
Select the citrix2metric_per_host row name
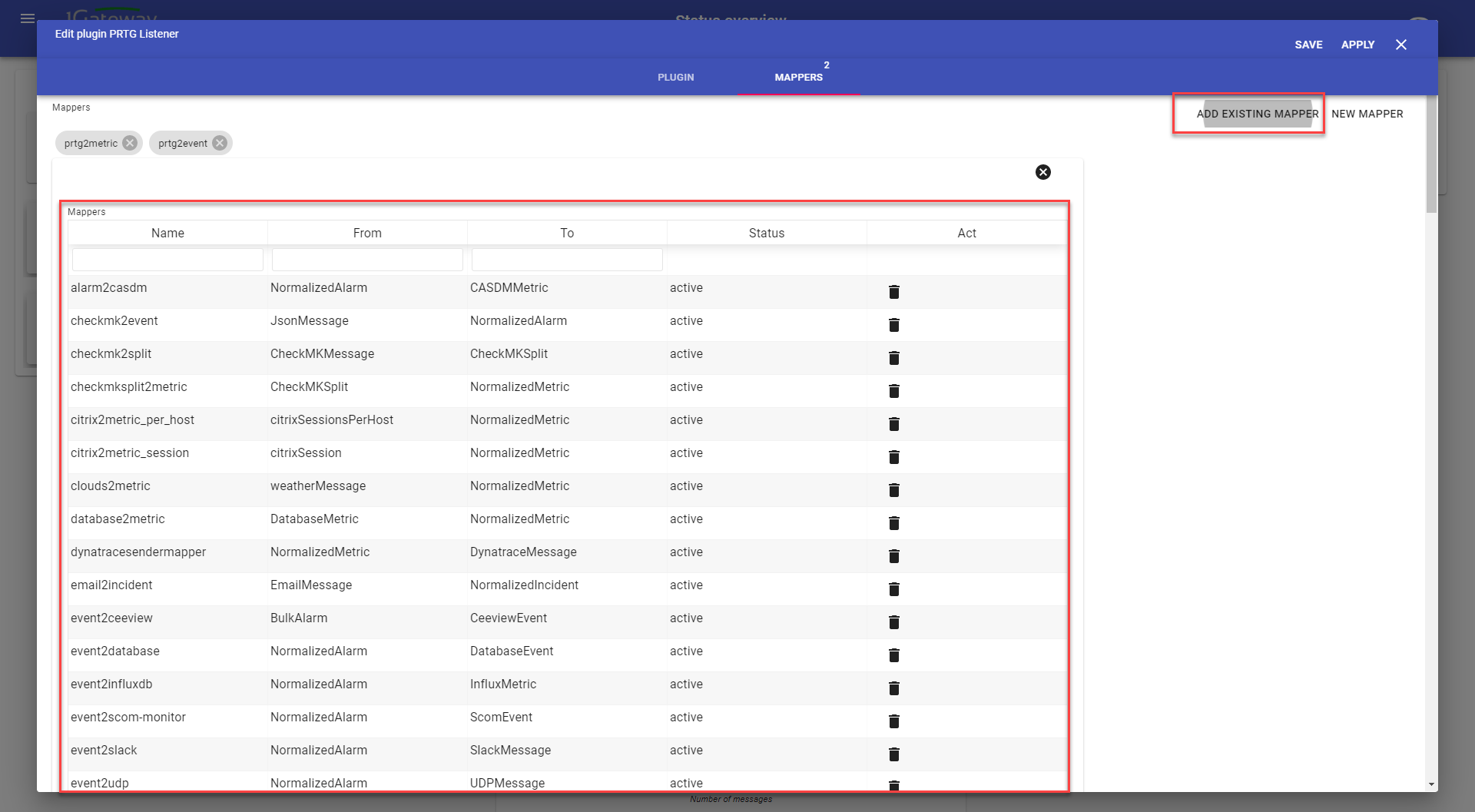pyautogui.click(x=132, y=419)
